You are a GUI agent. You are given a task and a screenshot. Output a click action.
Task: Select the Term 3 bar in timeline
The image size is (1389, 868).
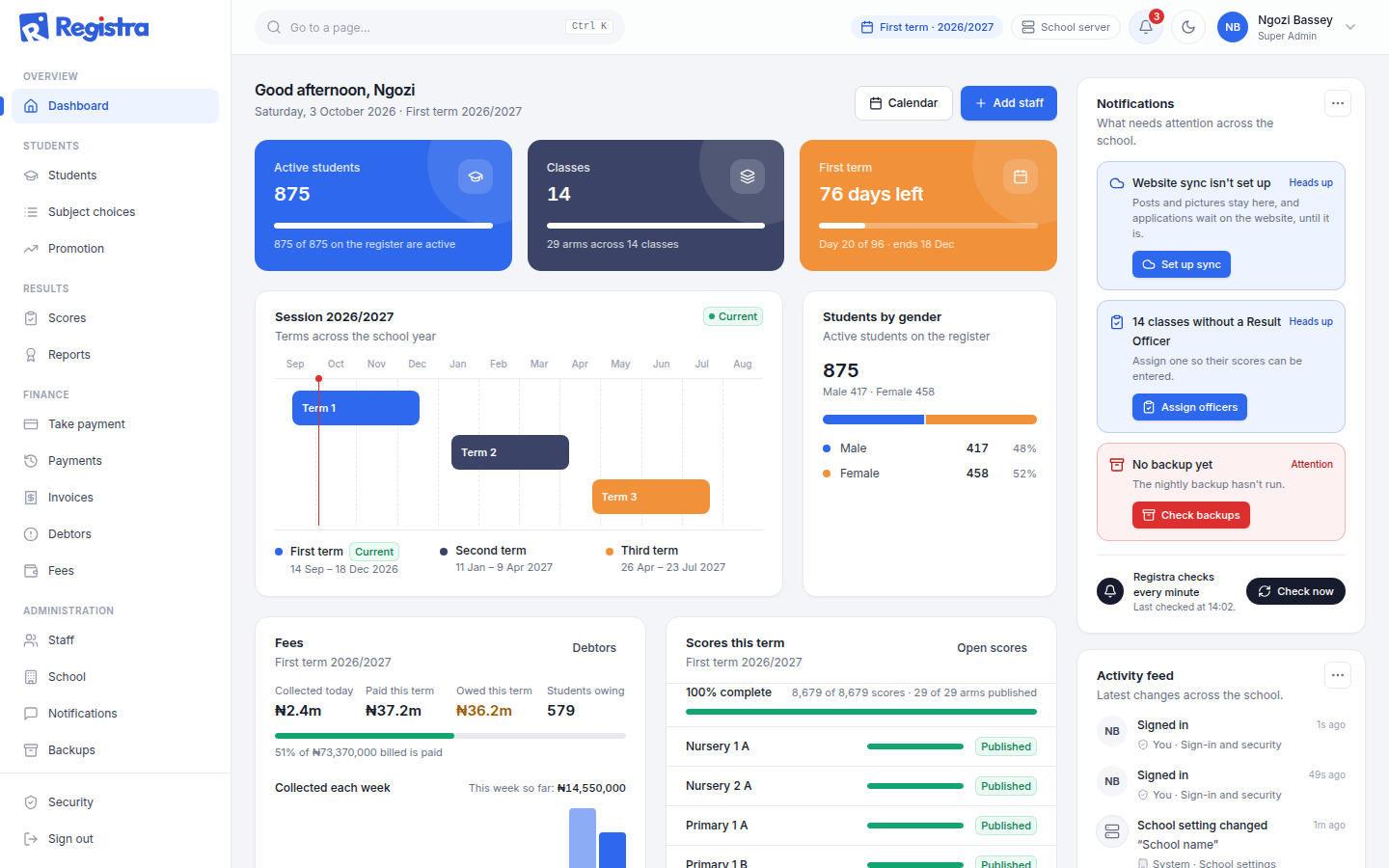[x=651, y=497]
